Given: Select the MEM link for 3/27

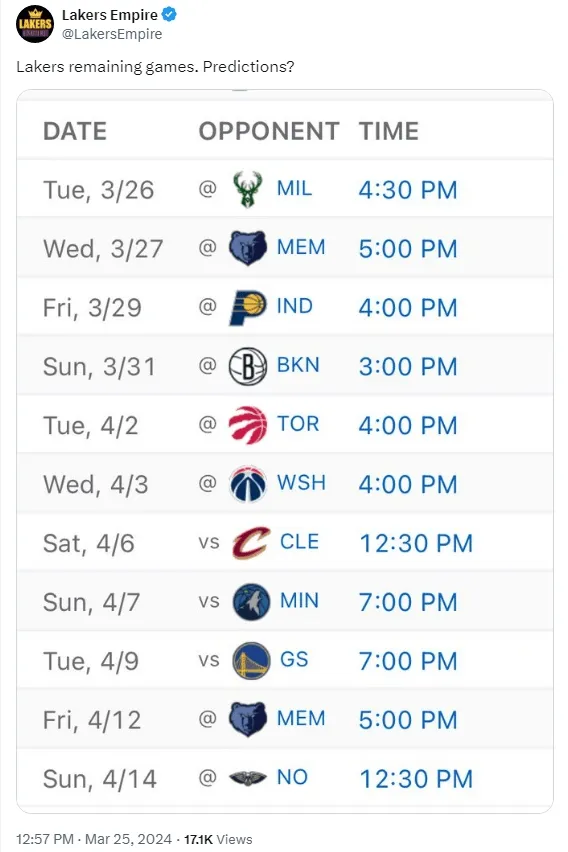Looking at the screenshot, I should point(301,247).
